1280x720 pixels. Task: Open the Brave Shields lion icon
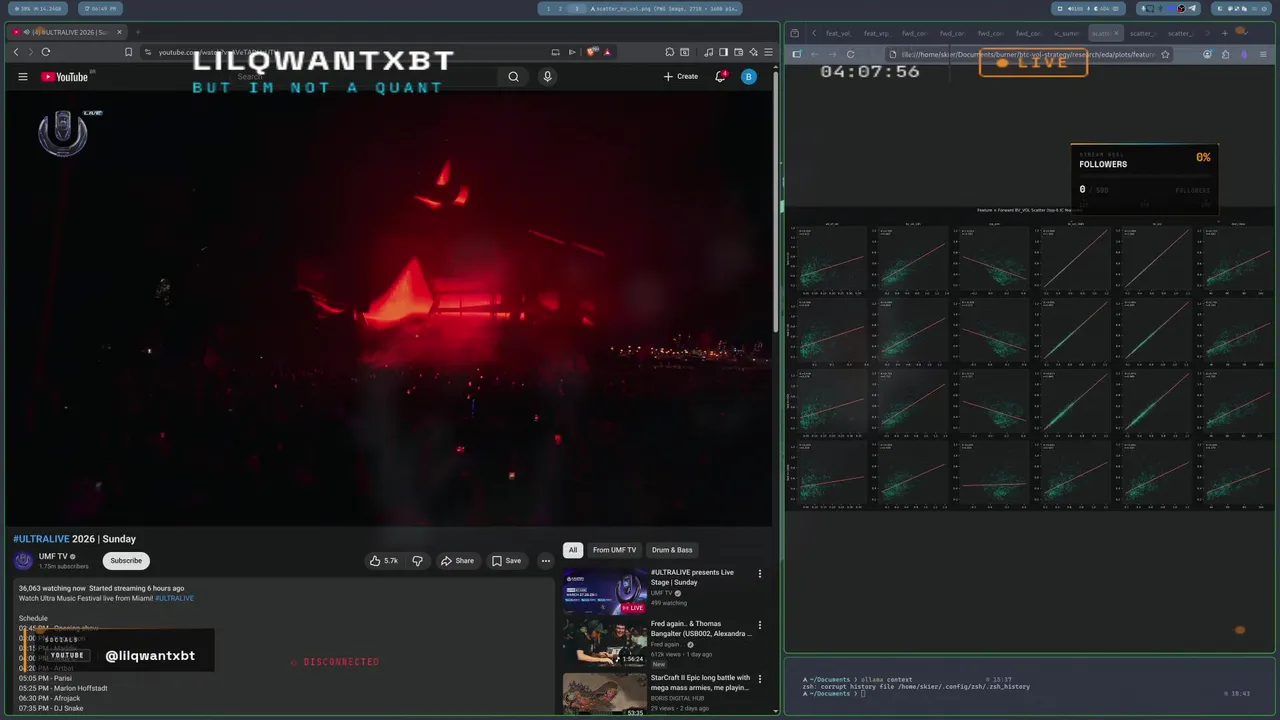592,52
